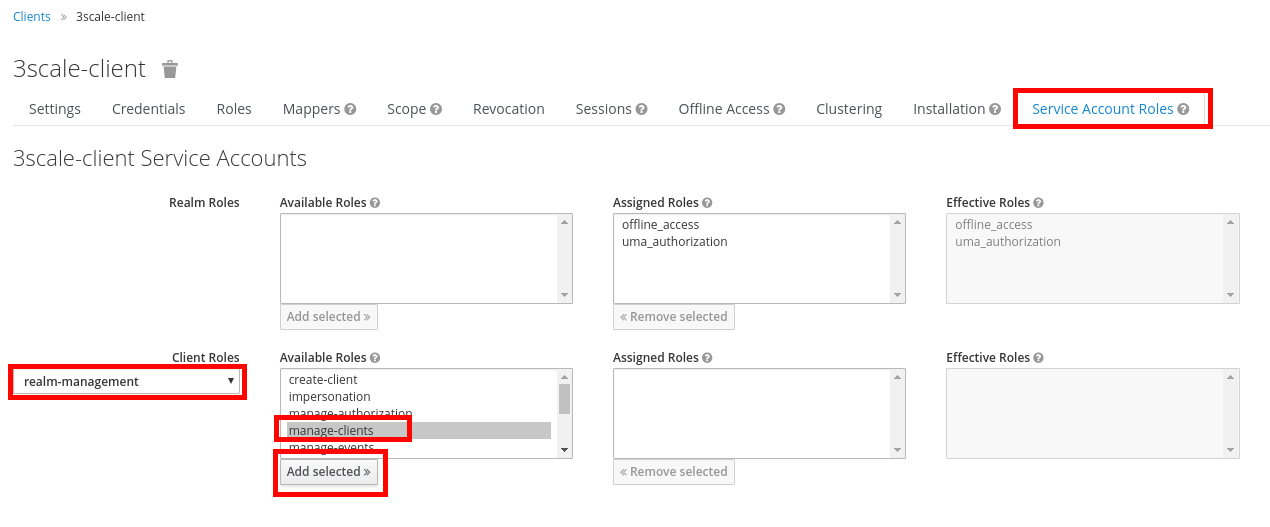Click help icon next to Offline Access

pyautogui.click(x=779, y=109)
